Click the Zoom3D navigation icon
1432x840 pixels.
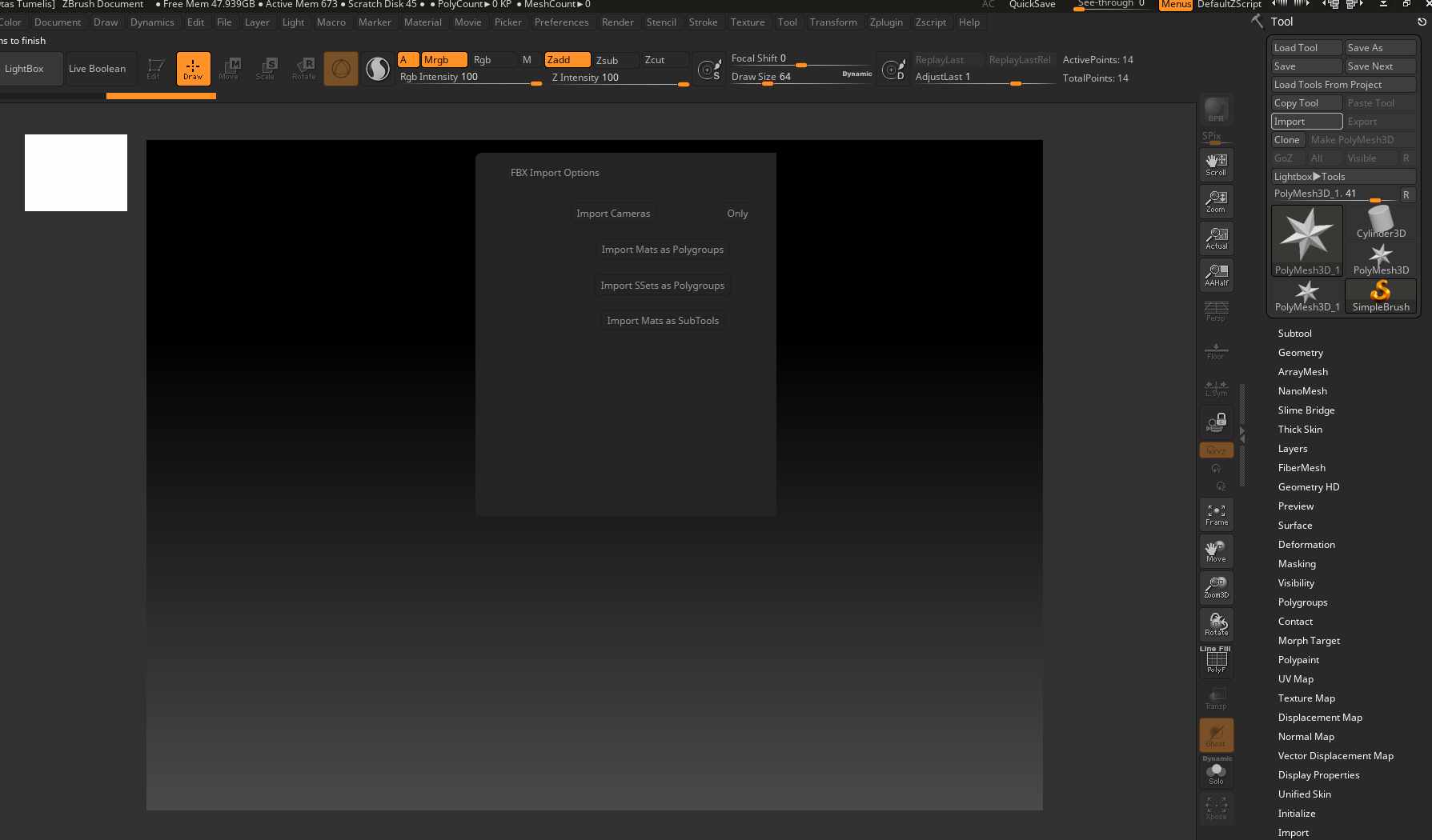(1216, 587)
